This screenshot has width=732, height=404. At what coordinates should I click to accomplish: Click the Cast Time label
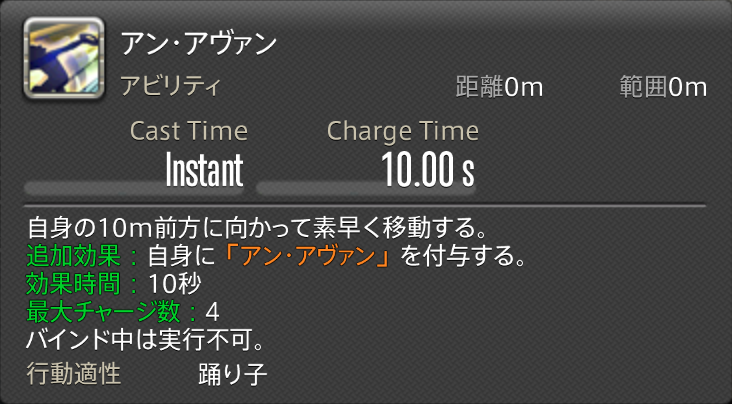pyautogui.click(x=189, y=131)
